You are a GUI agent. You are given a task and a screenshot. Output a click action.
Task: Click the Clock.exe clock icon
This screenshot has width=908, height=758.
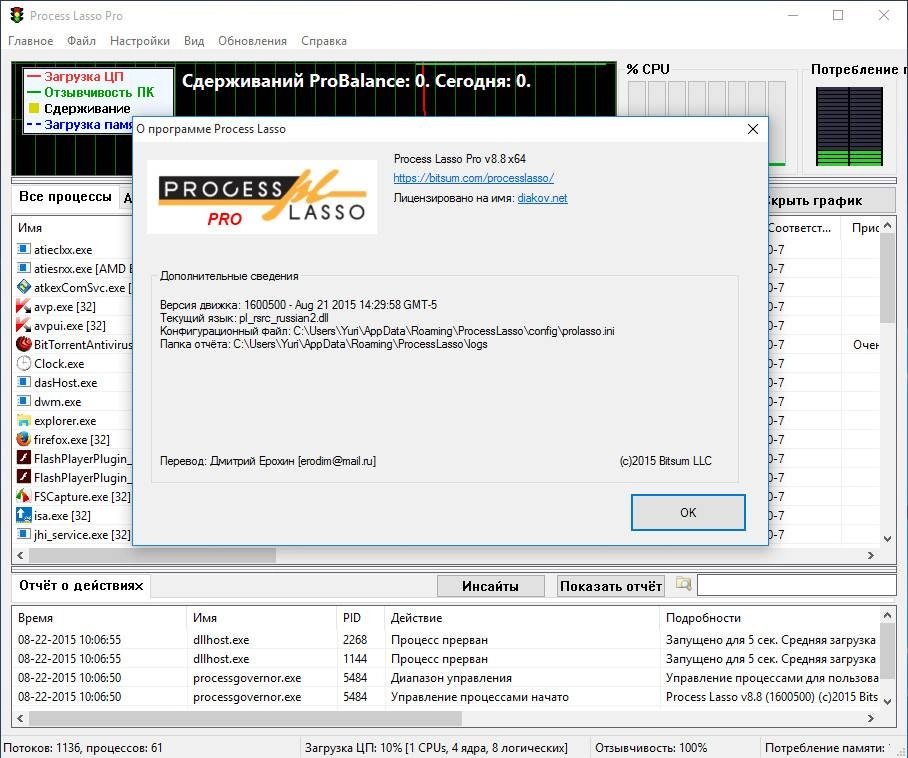pos(23,363)
